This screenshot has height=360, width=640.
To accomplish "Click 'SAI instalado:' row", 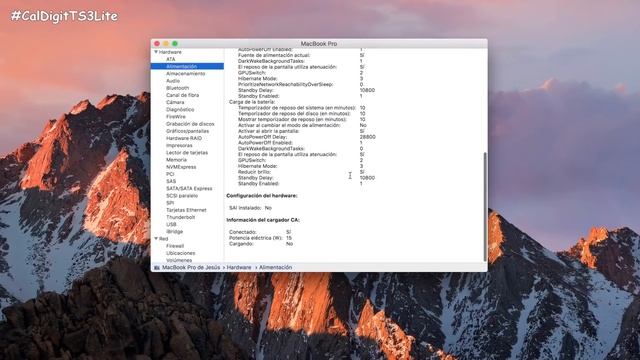I will click(x=250, y=208).
